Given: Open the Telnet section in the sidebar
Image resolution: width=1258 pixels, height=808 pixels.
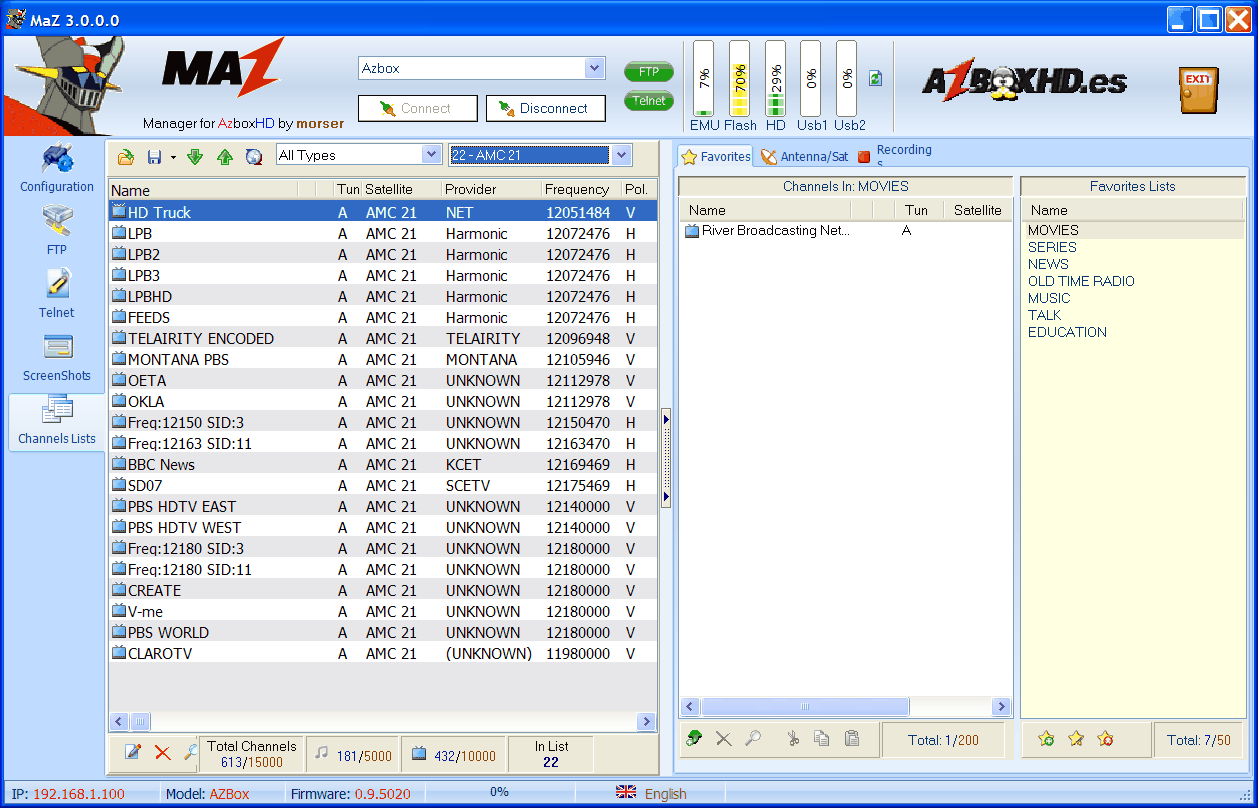Looking at the screenshot, I should 57,295.
